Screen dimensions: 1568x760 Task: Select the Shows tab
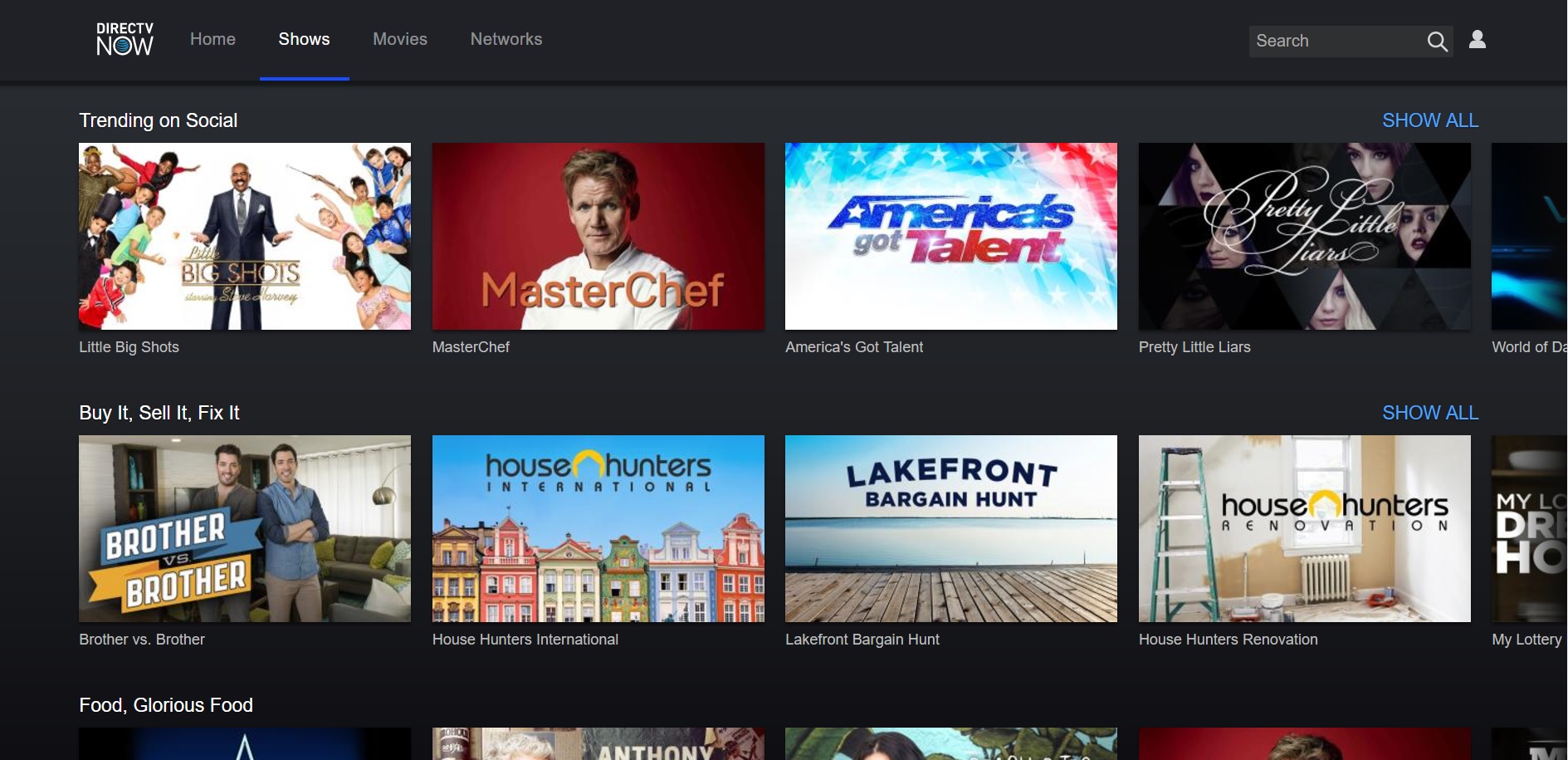point(304,39)
